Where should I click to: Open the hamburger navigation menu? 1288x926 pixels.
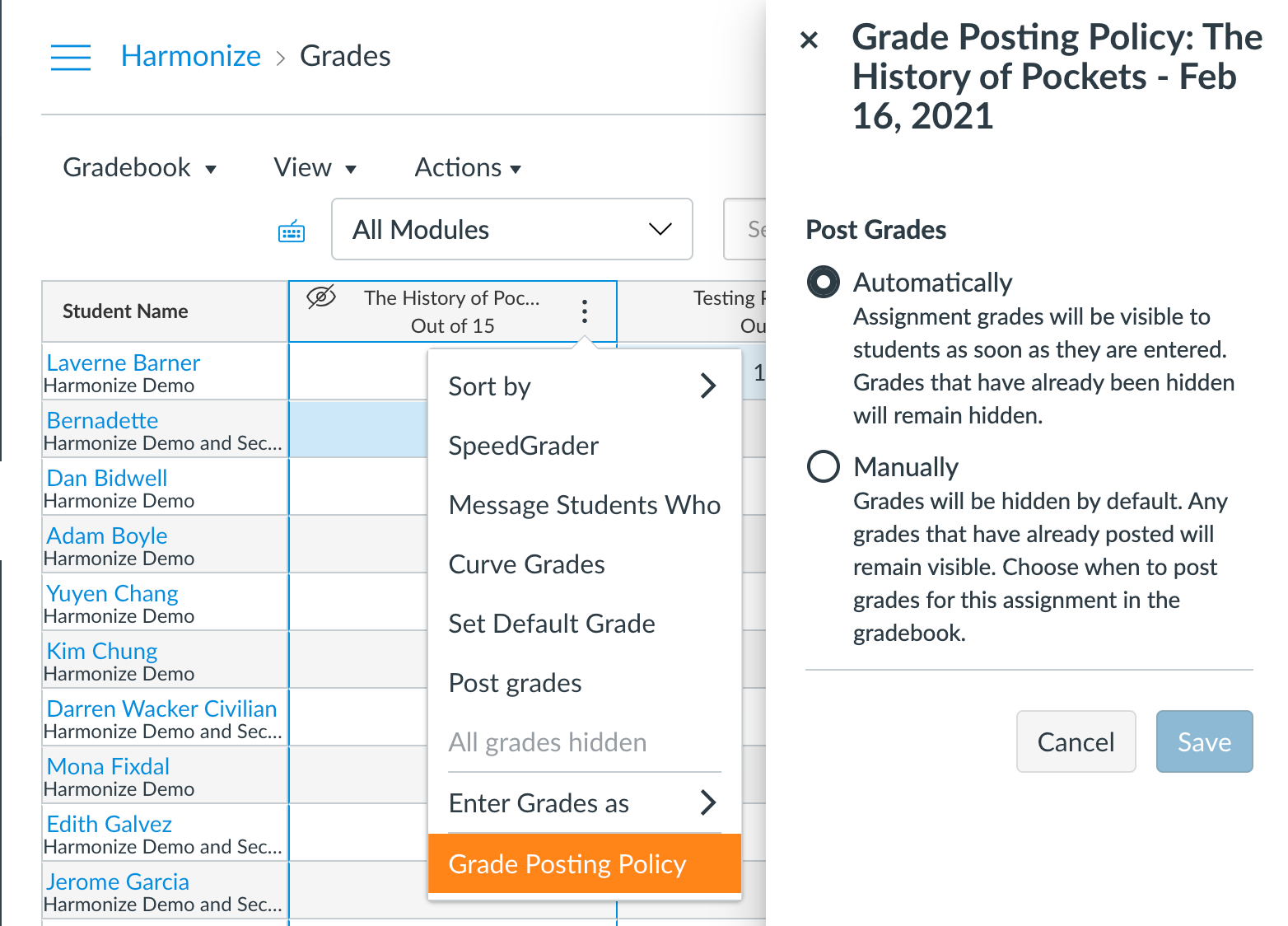coord(71,57)
